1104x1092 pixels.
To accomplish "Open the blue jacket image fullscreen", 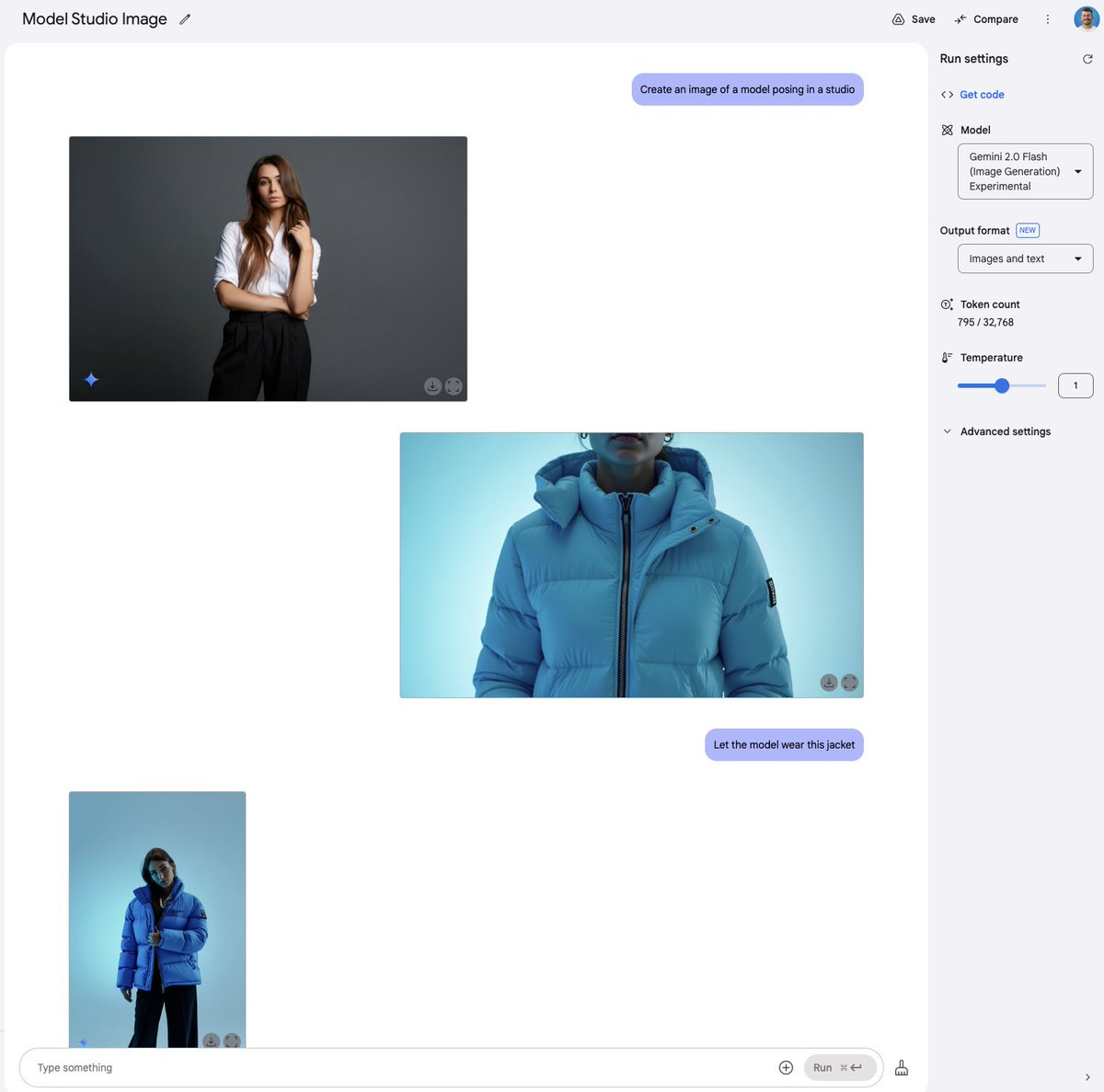I will (x=850, y=683).
